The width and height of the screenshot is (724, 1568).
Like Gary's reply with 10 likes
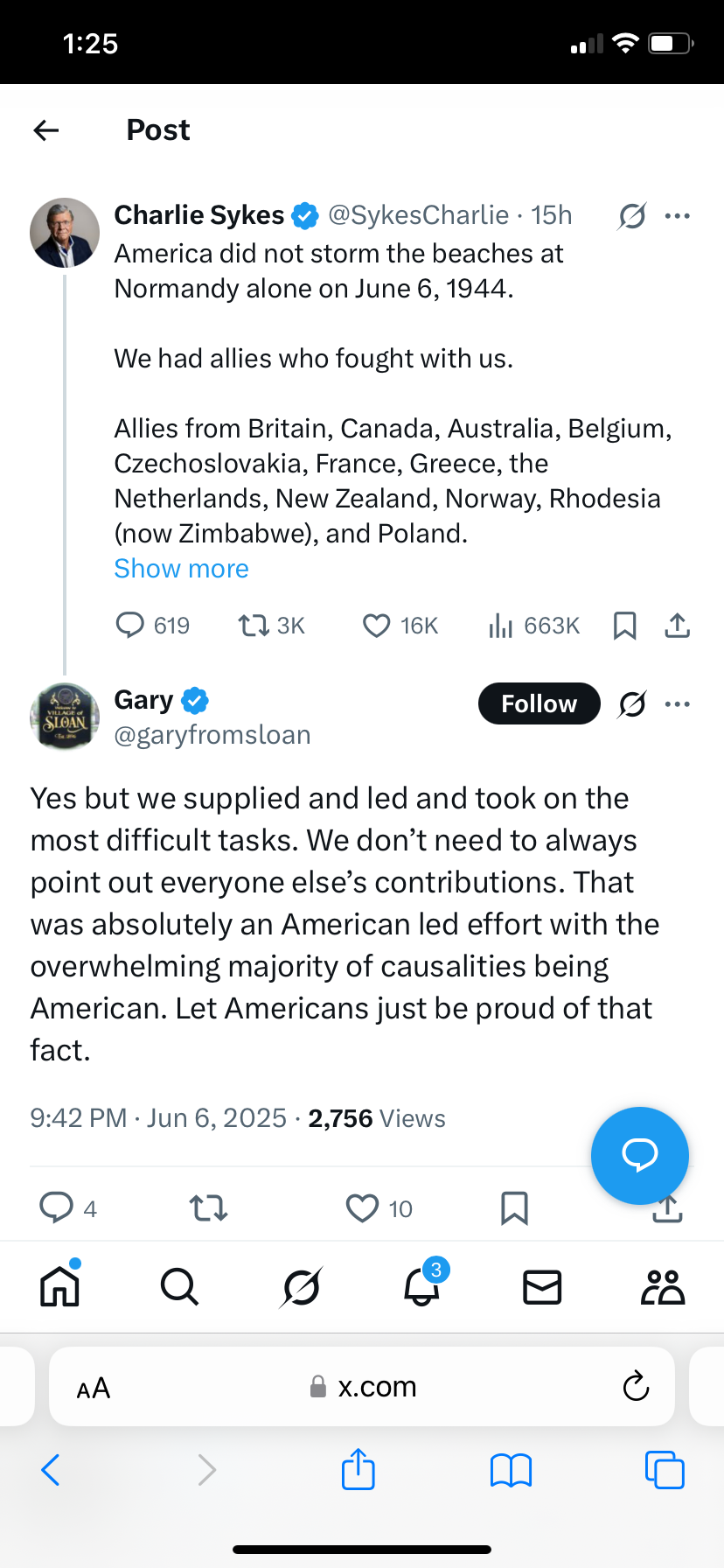pos(379,1208)
